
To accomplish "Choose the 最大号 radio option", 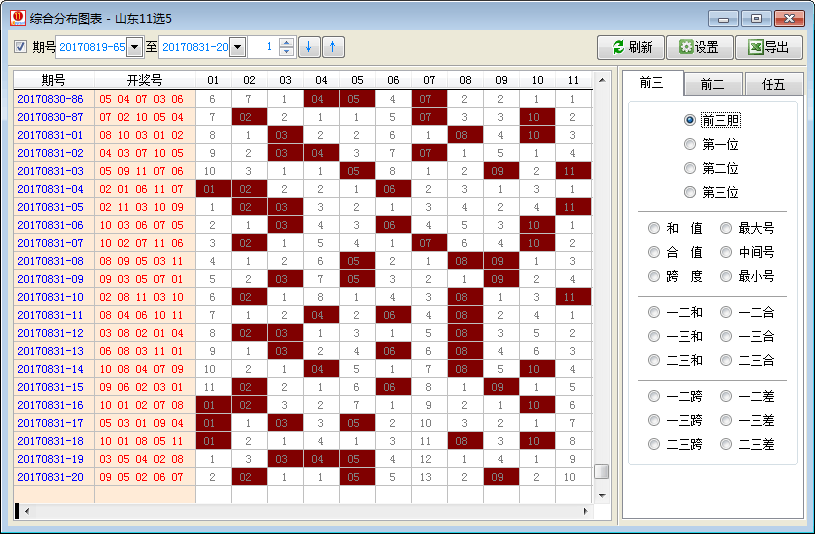I will coord(726,228).
